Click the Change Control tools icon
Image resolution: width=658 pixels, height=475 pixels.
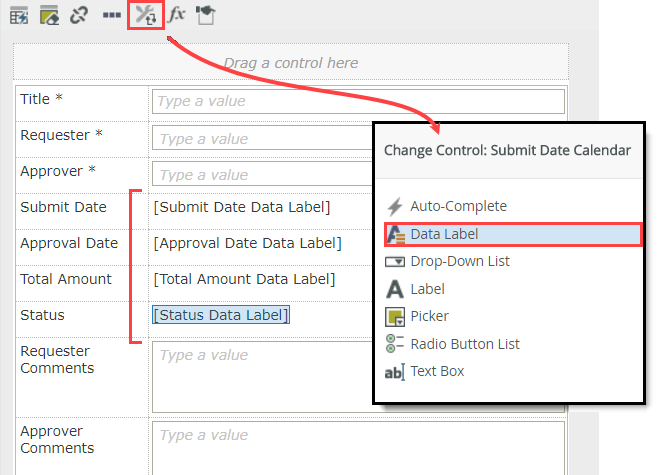(146, 16)
